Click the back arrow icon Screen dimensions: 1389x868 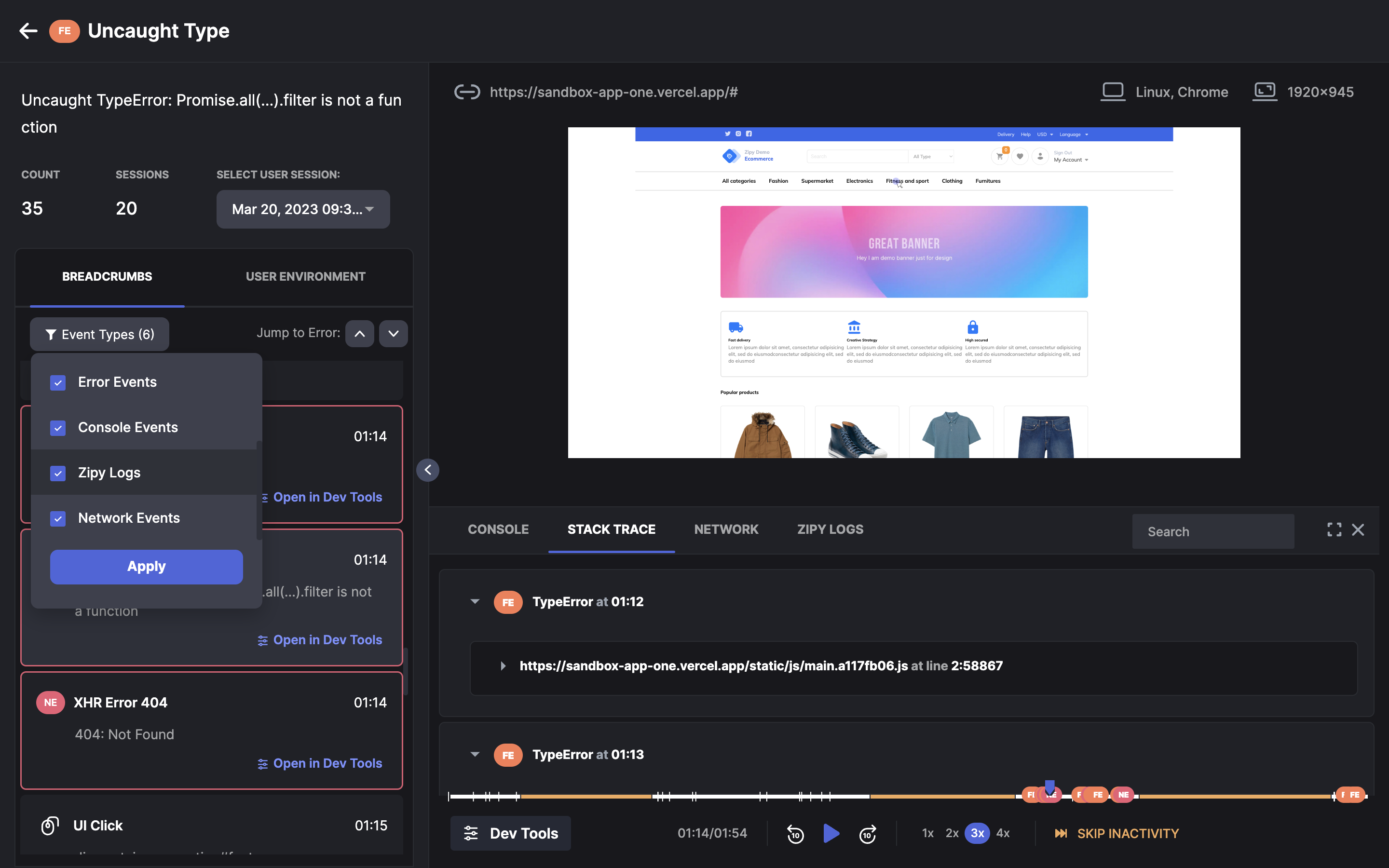pos(28,31)
